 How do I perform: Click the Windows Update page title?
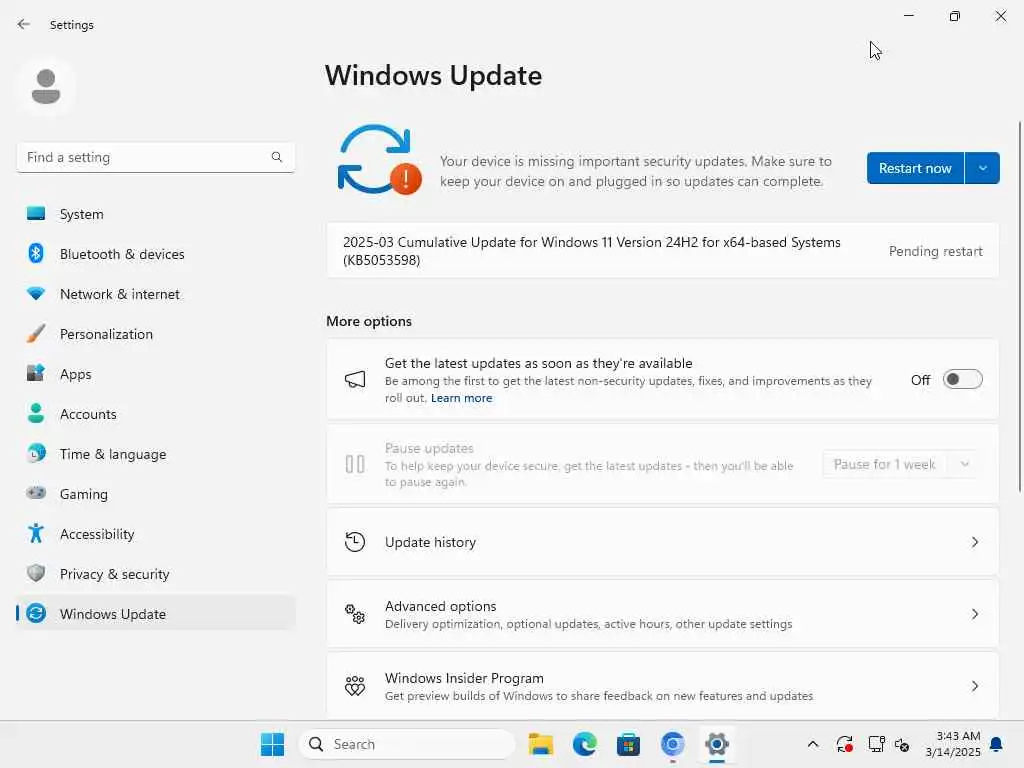[434, 76]
